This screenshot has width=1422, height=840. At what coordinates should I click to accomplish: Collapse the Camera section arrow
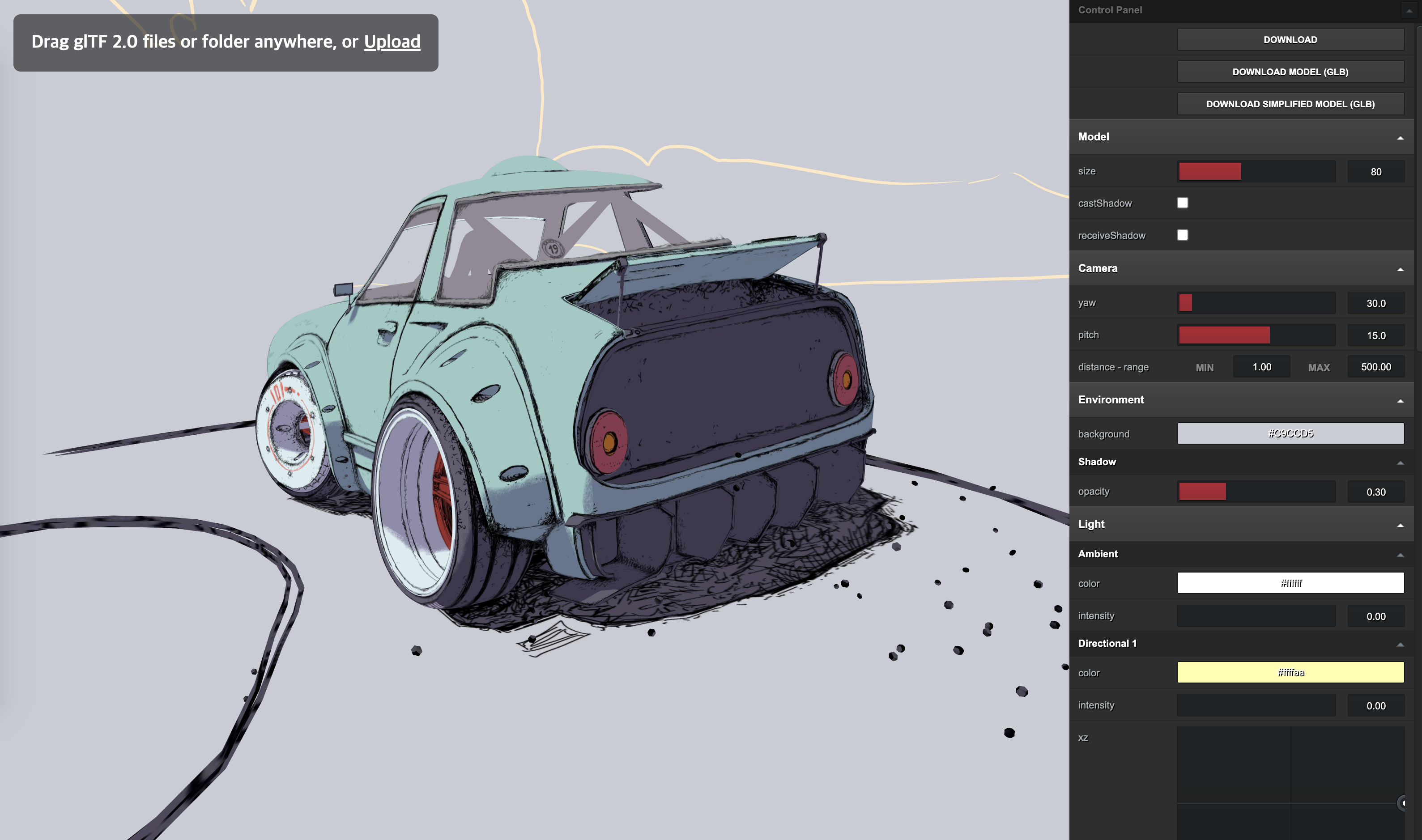point(1400,269)
